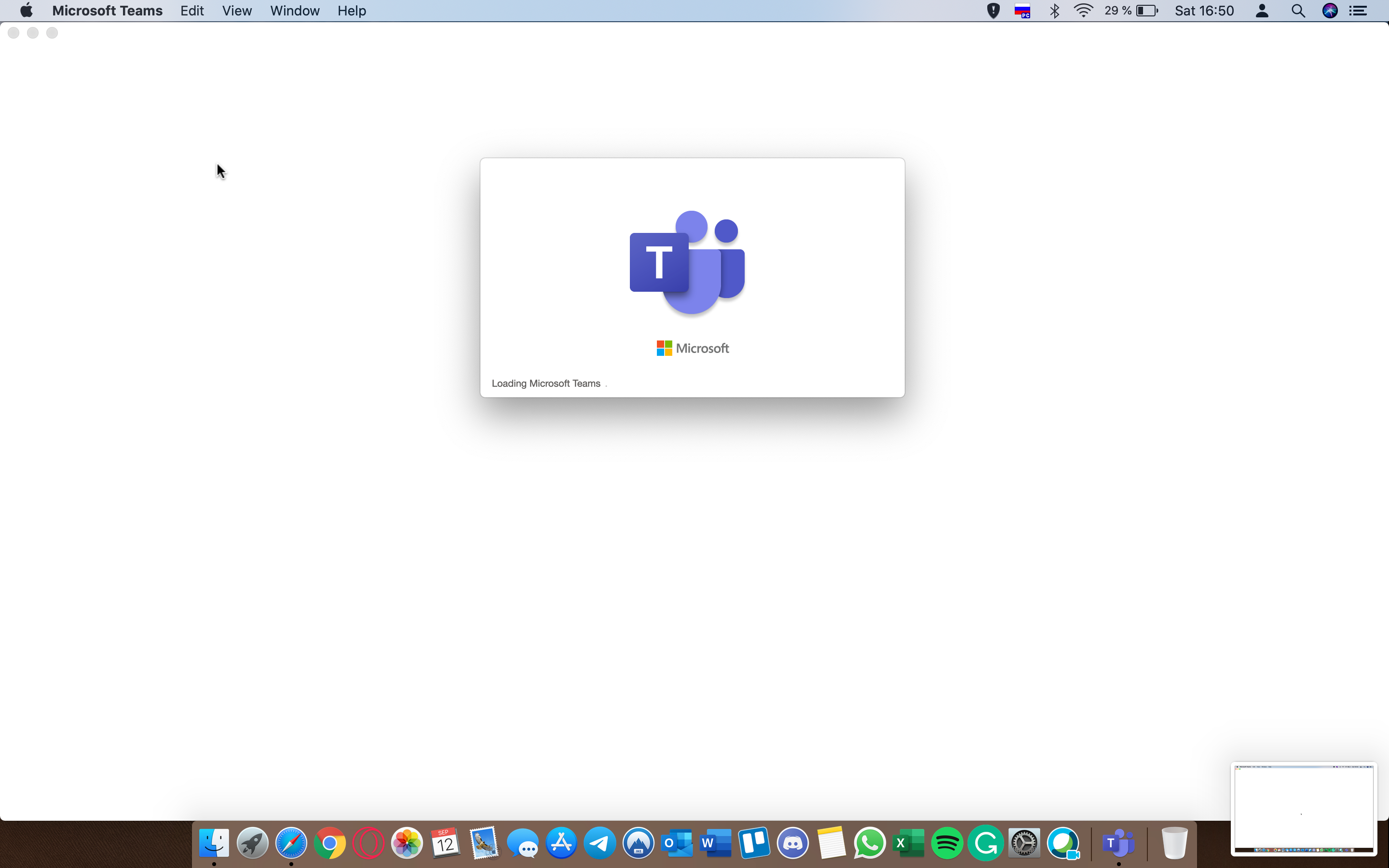The width and height of the screenshot is (1389, 868).
Task: Launch Excel from the Dock
Action: [x=908, y=843]
